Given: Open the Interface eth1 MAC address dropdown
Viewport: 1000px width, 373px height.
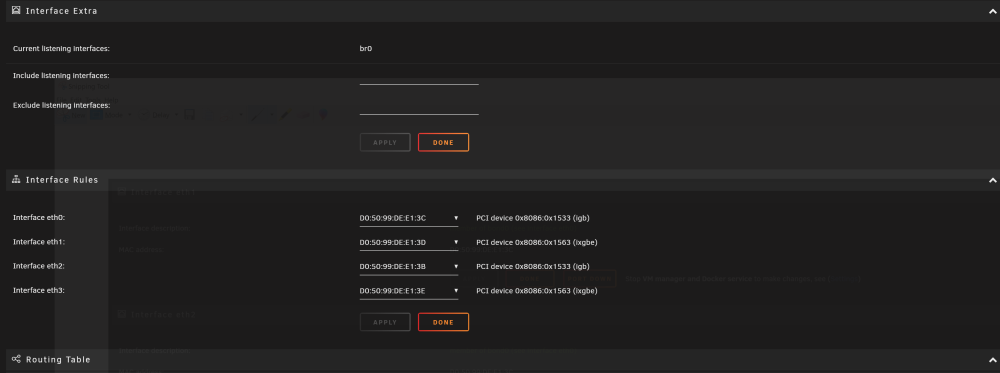Looking at the screenshot, I should [x=409, y=243].
